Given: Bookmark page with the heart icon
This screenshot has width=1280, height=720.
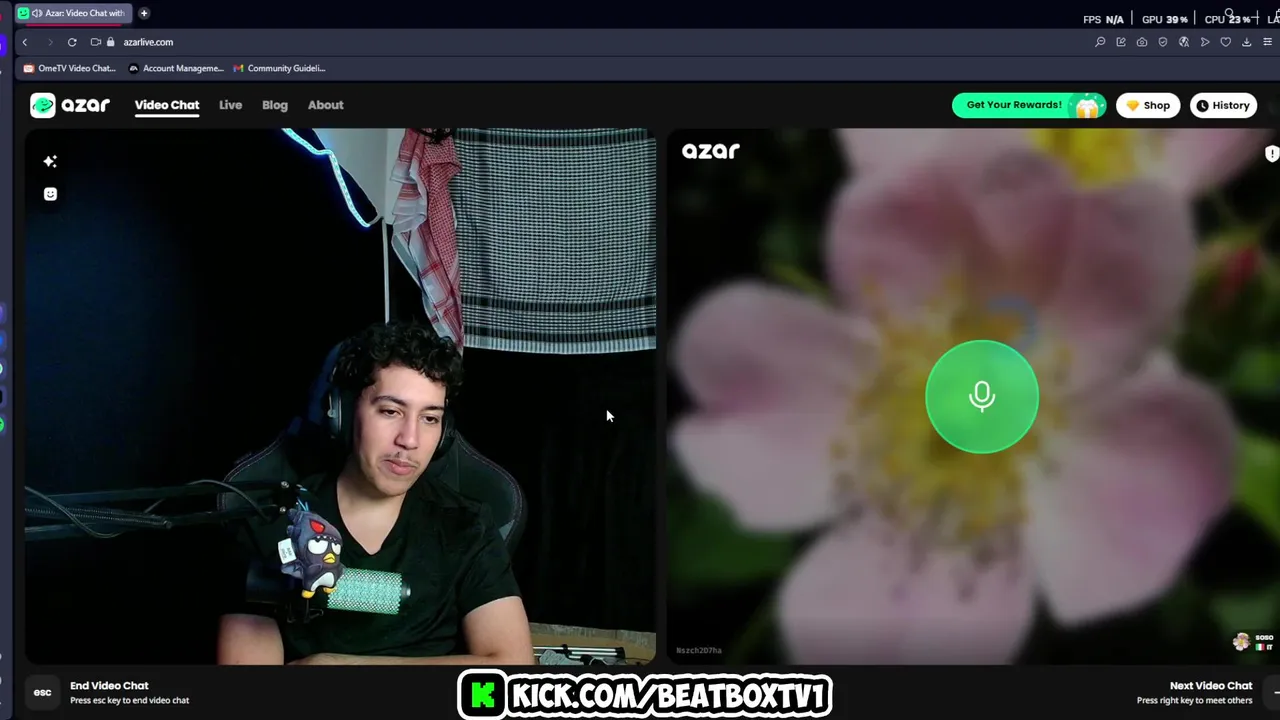Looking at the screenshot, I should point(1226,42).
